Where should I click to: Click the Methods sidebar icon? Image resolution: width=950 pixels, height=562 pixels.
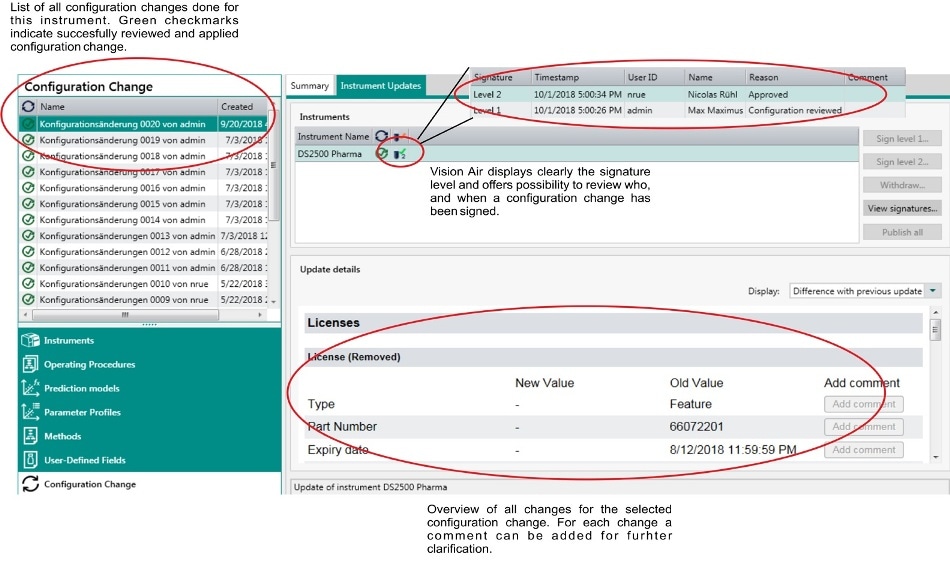[x=30, y=436]
